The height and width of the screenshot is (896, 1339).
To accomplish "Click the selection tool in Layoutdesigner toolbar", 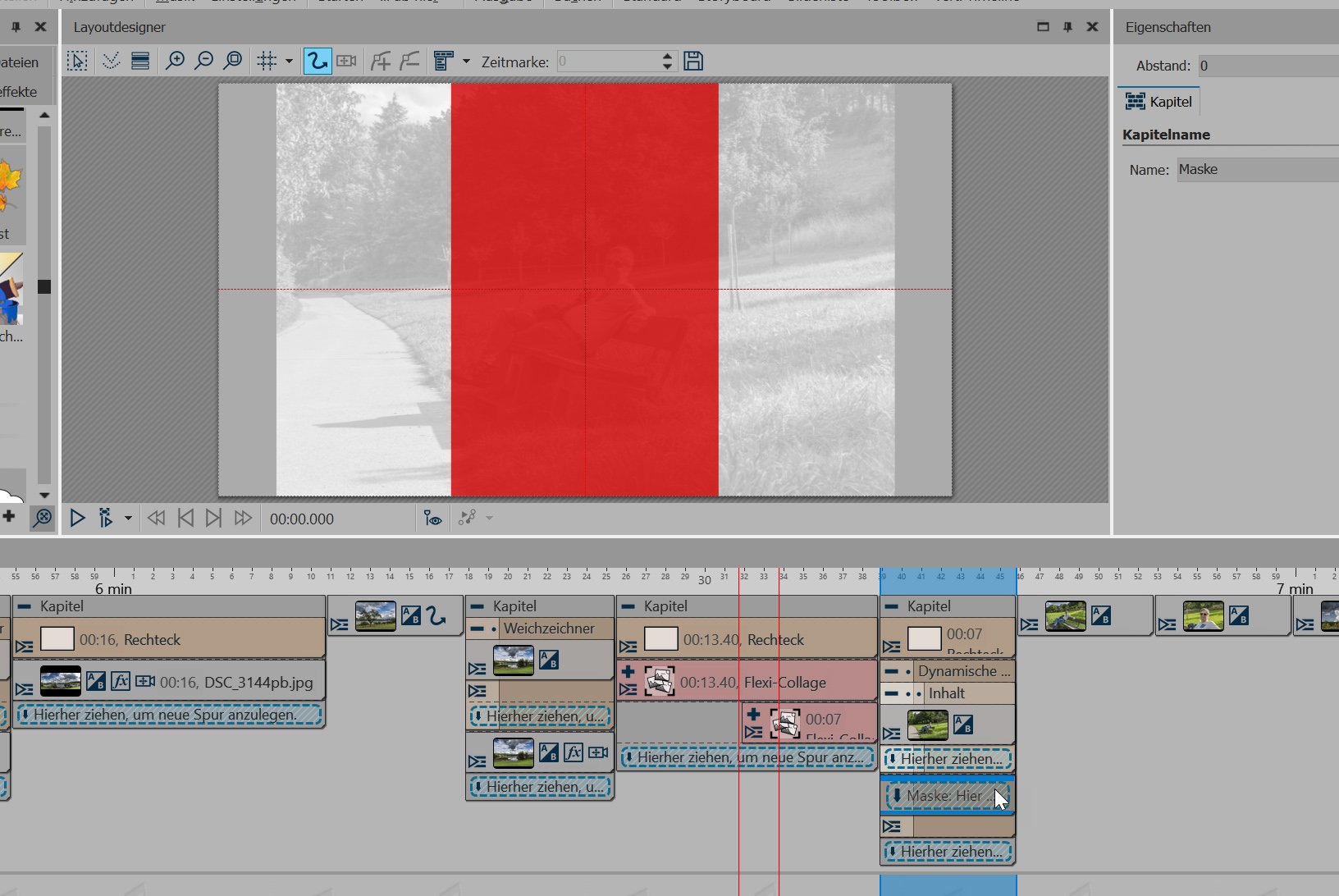I will pyautogui.click(x=77, y=62).
